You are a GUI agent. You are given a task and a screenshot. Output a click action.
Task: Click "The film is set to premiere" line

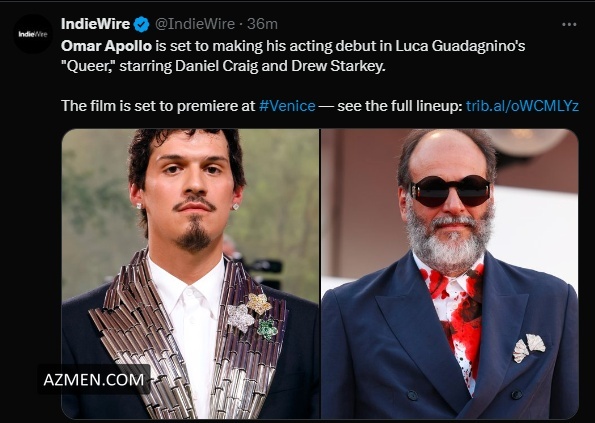click(158, 106)
